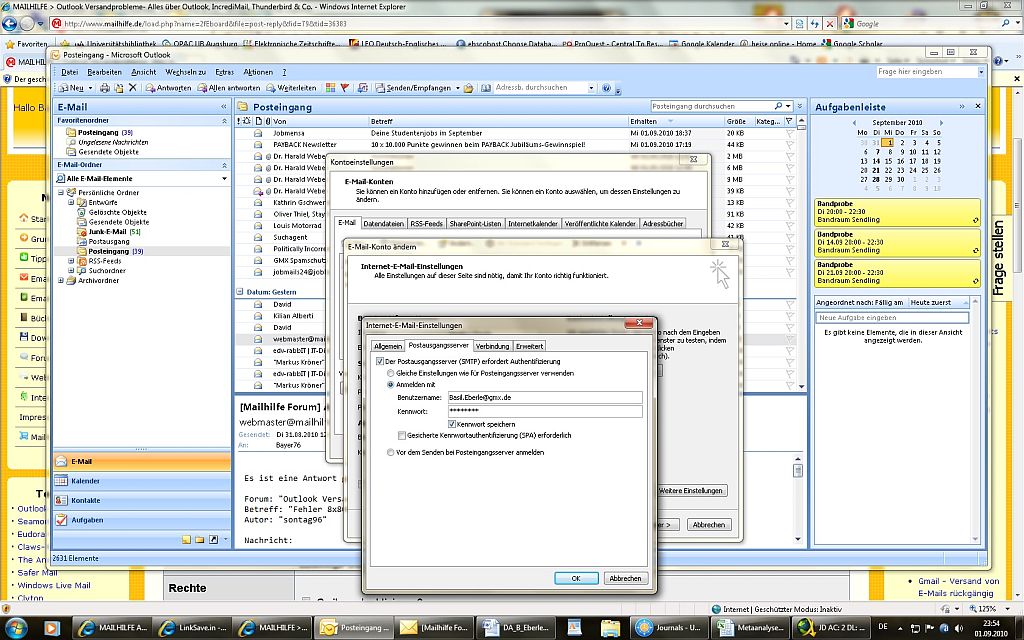Open the Gelöschte Objekte folder

coord(118,212)
